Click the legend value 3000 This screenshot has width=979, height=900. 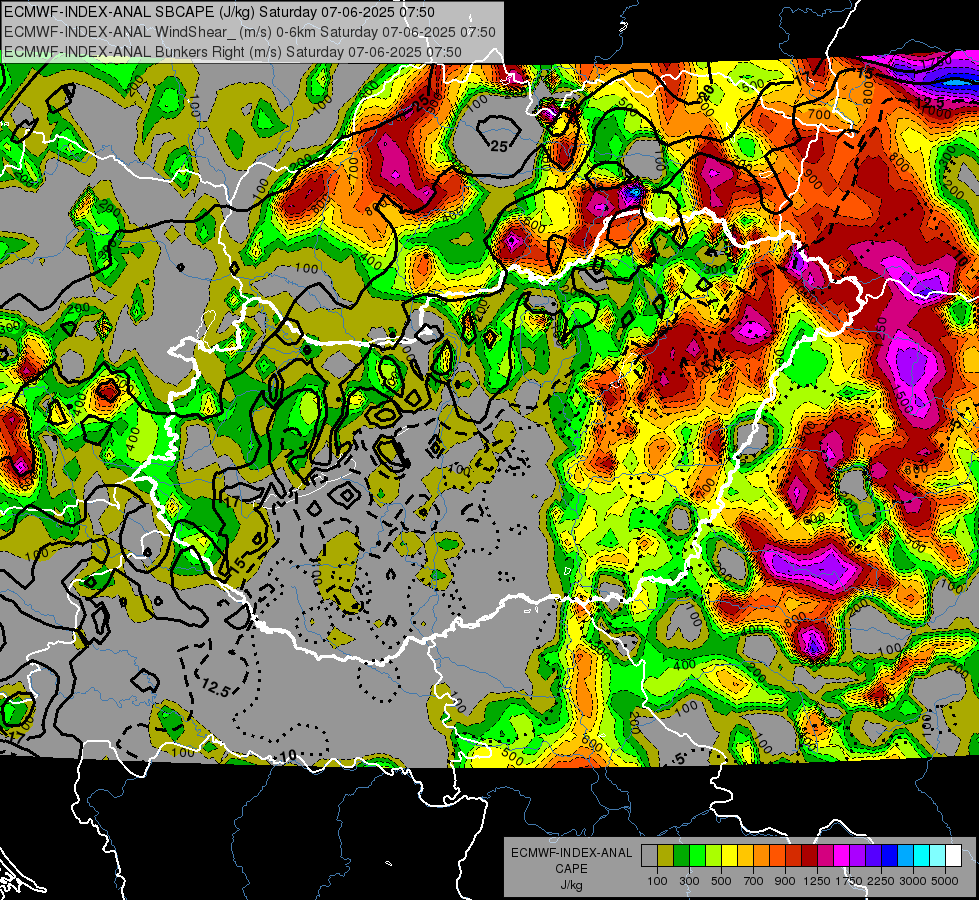(x=913, y=881)
